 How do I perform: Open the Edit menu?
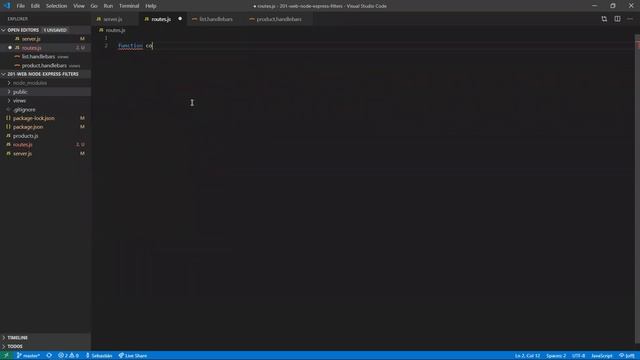point(36,6)
